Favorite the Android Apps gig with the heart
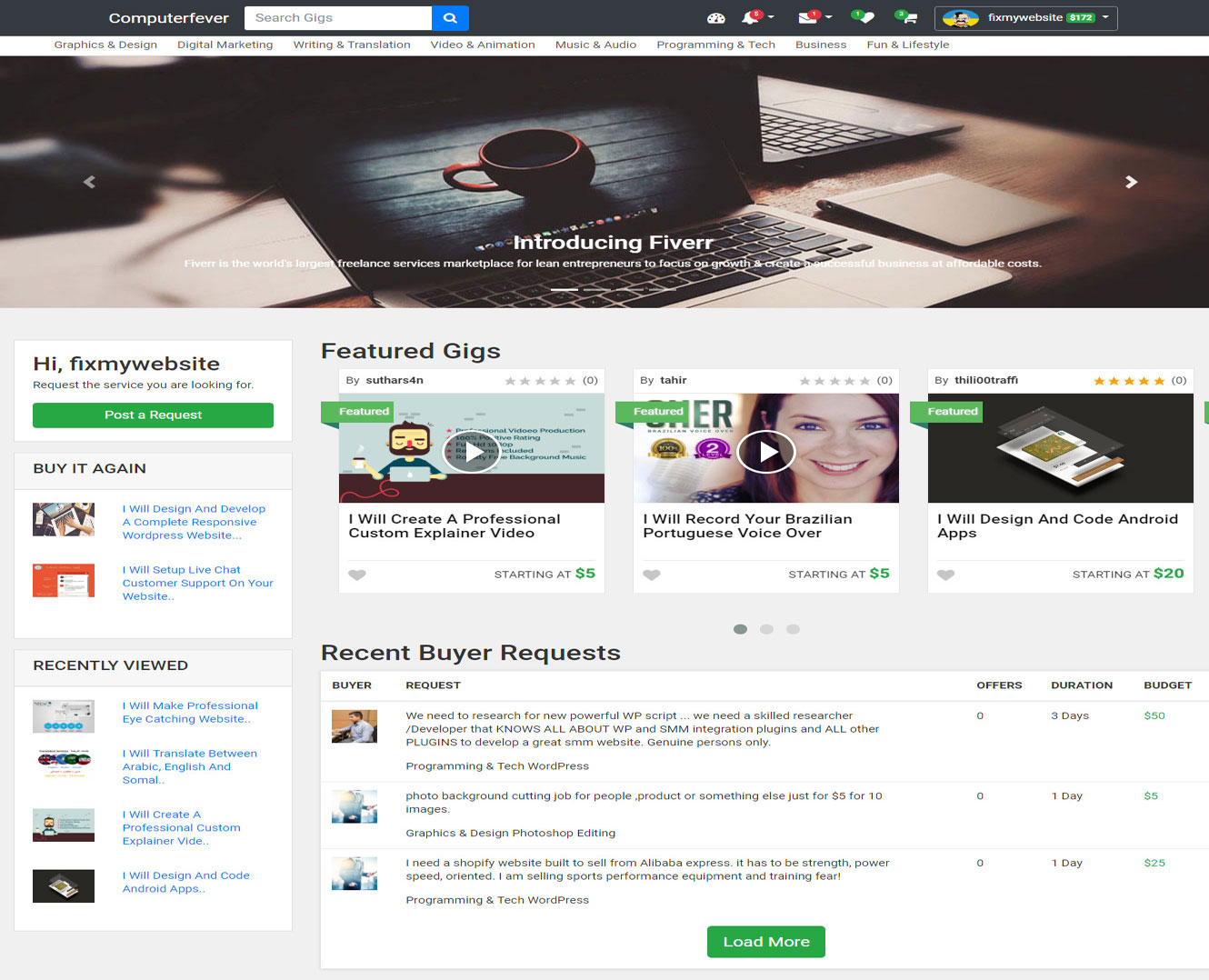This screenshot has width=1209, height=980. click(945, 575)
